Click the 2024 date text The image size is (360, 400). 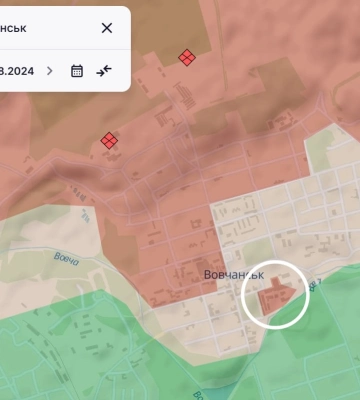pos(17,71)
